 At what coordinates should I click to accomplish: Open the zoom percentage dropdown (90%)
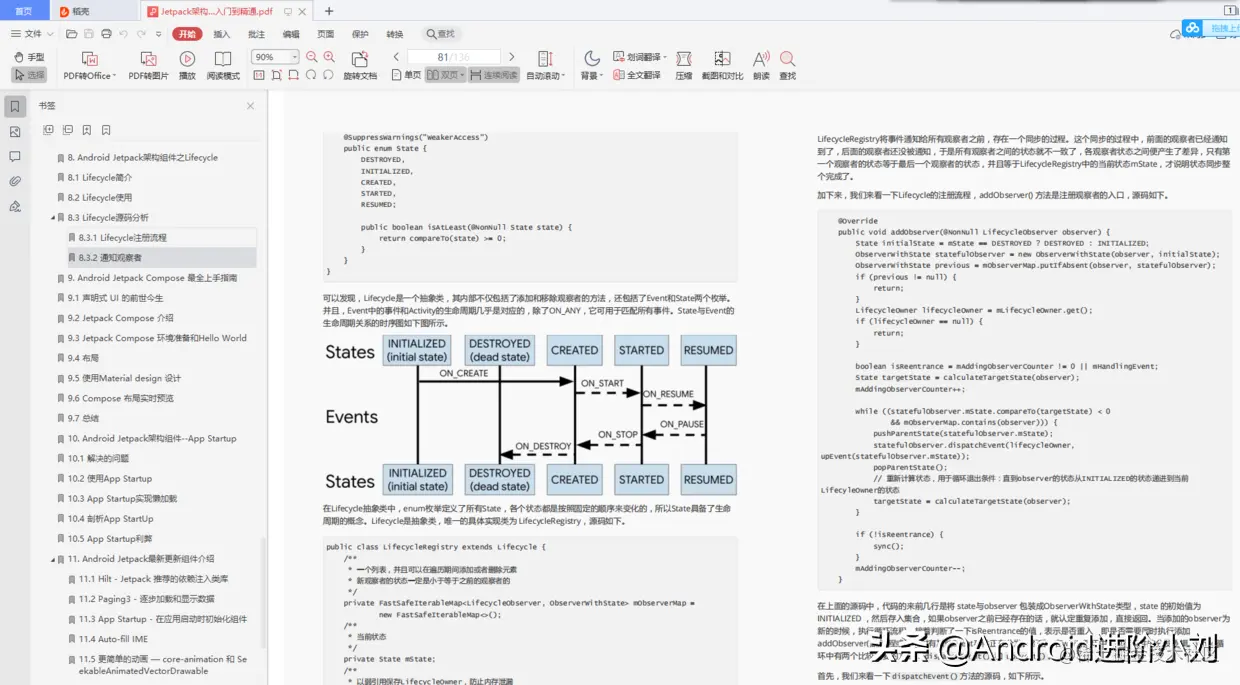(294, 57)
